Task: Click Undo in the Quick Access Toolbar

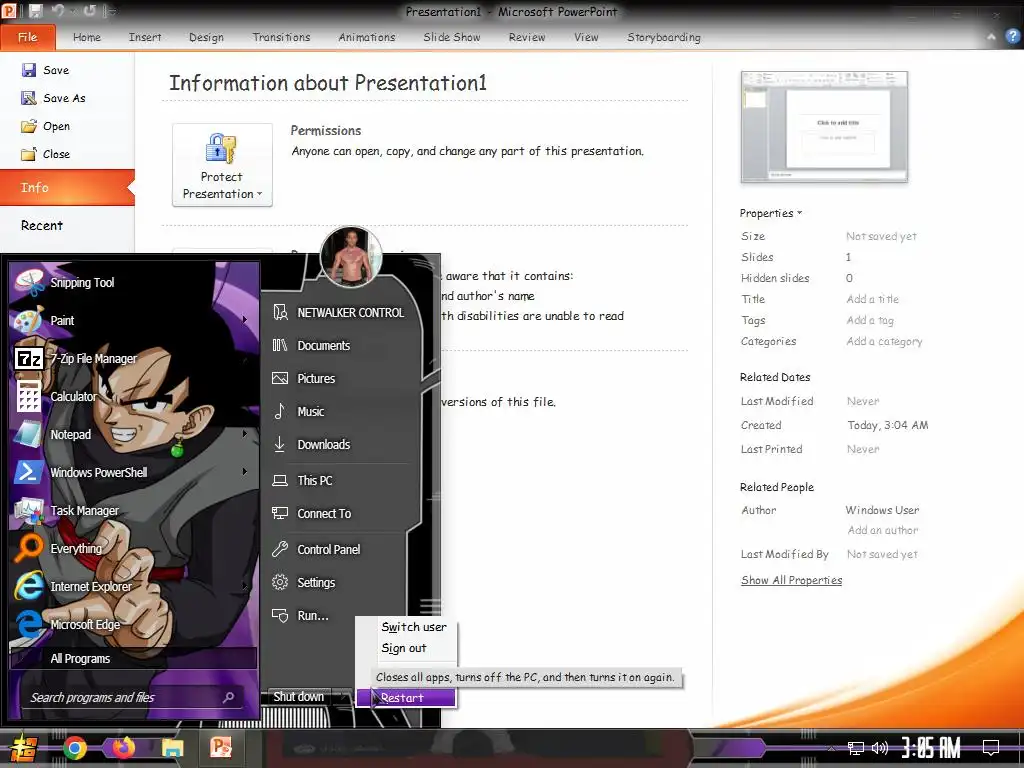Action: (x=58, y=11)
